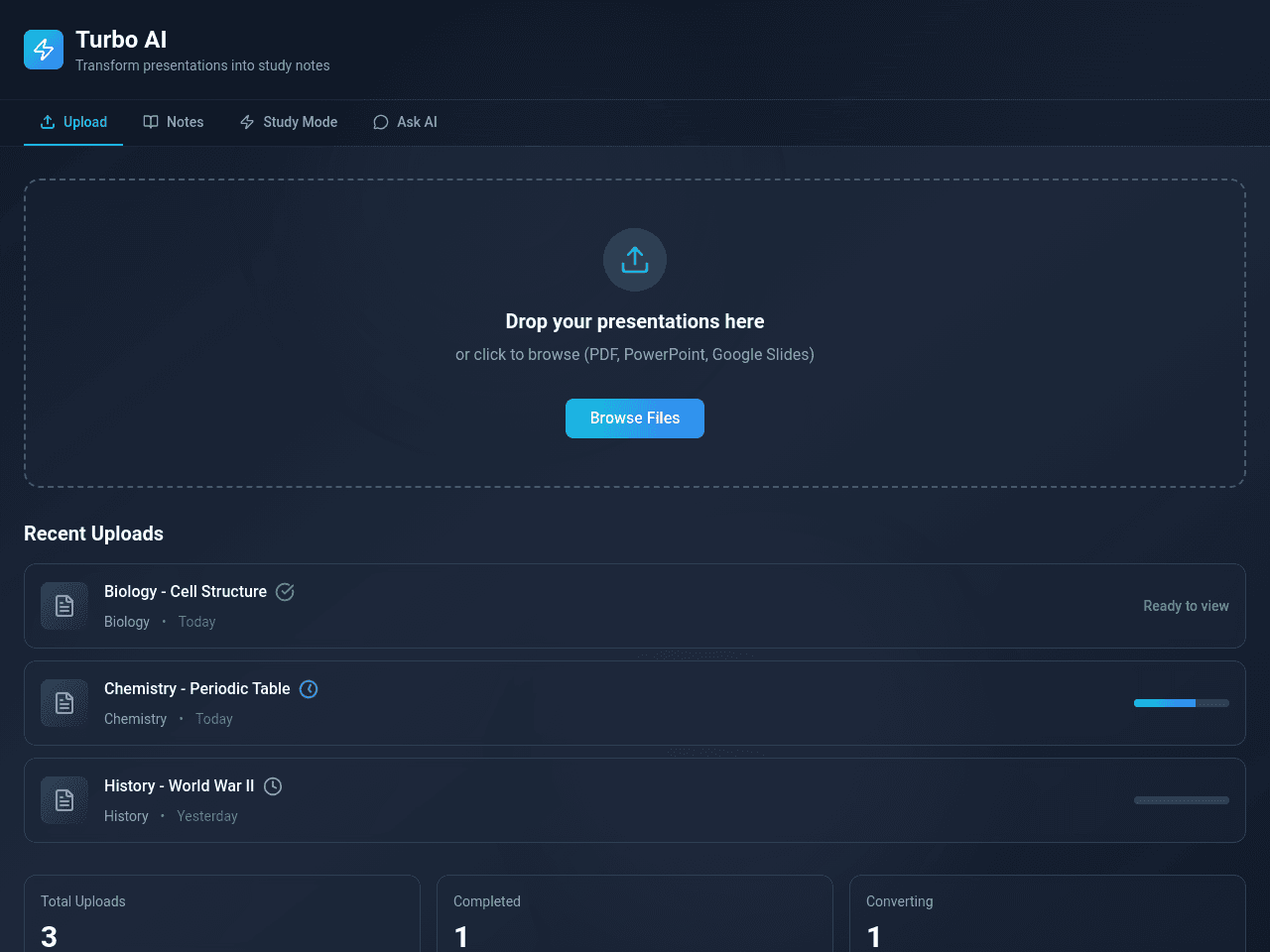This screenshot has width=1270, height=952.
Task: Click the Completed stat card
Action: pyautogui.click(x=635, y=913)
